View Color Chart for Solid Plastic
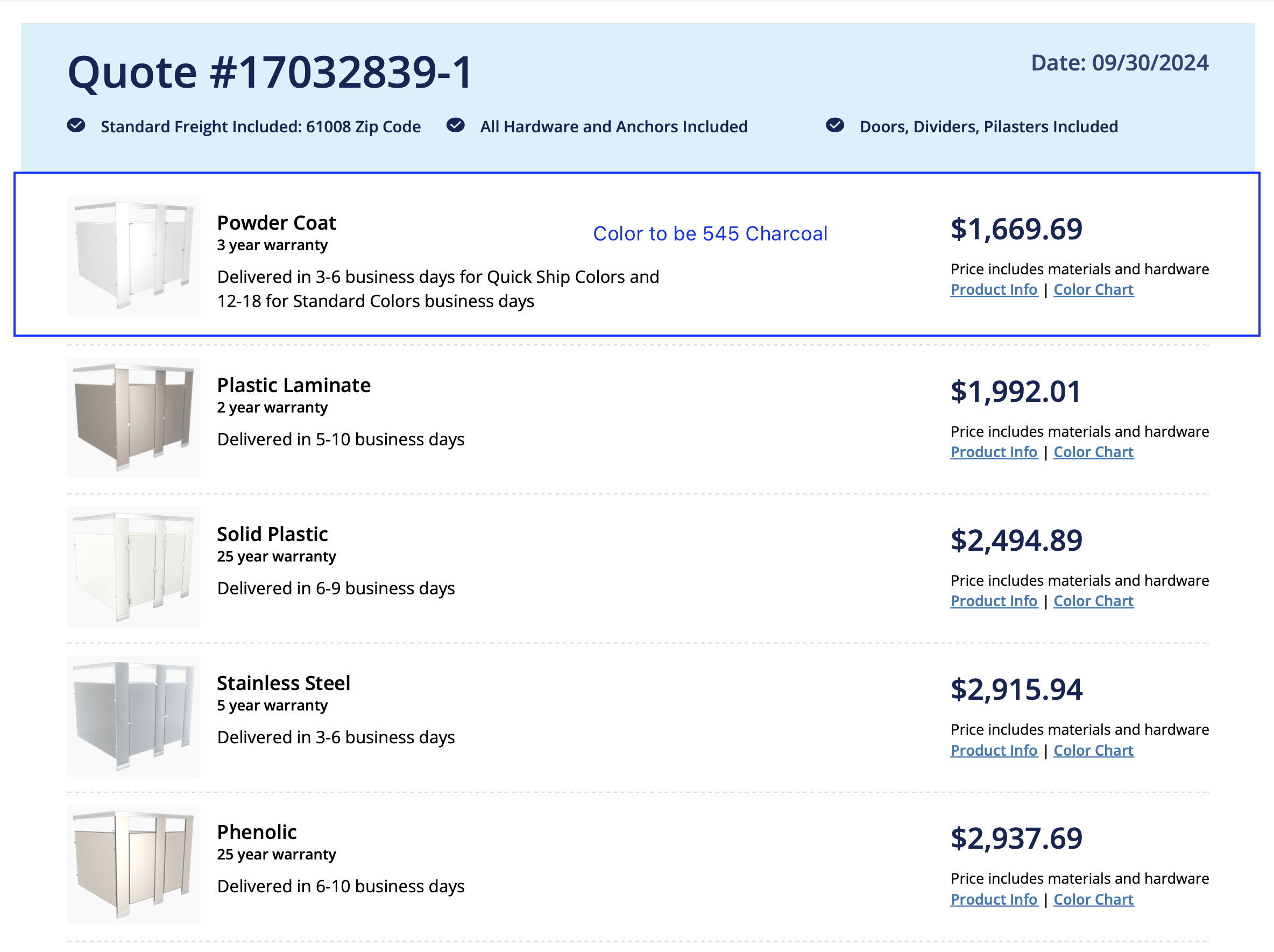 (1093, 601)
